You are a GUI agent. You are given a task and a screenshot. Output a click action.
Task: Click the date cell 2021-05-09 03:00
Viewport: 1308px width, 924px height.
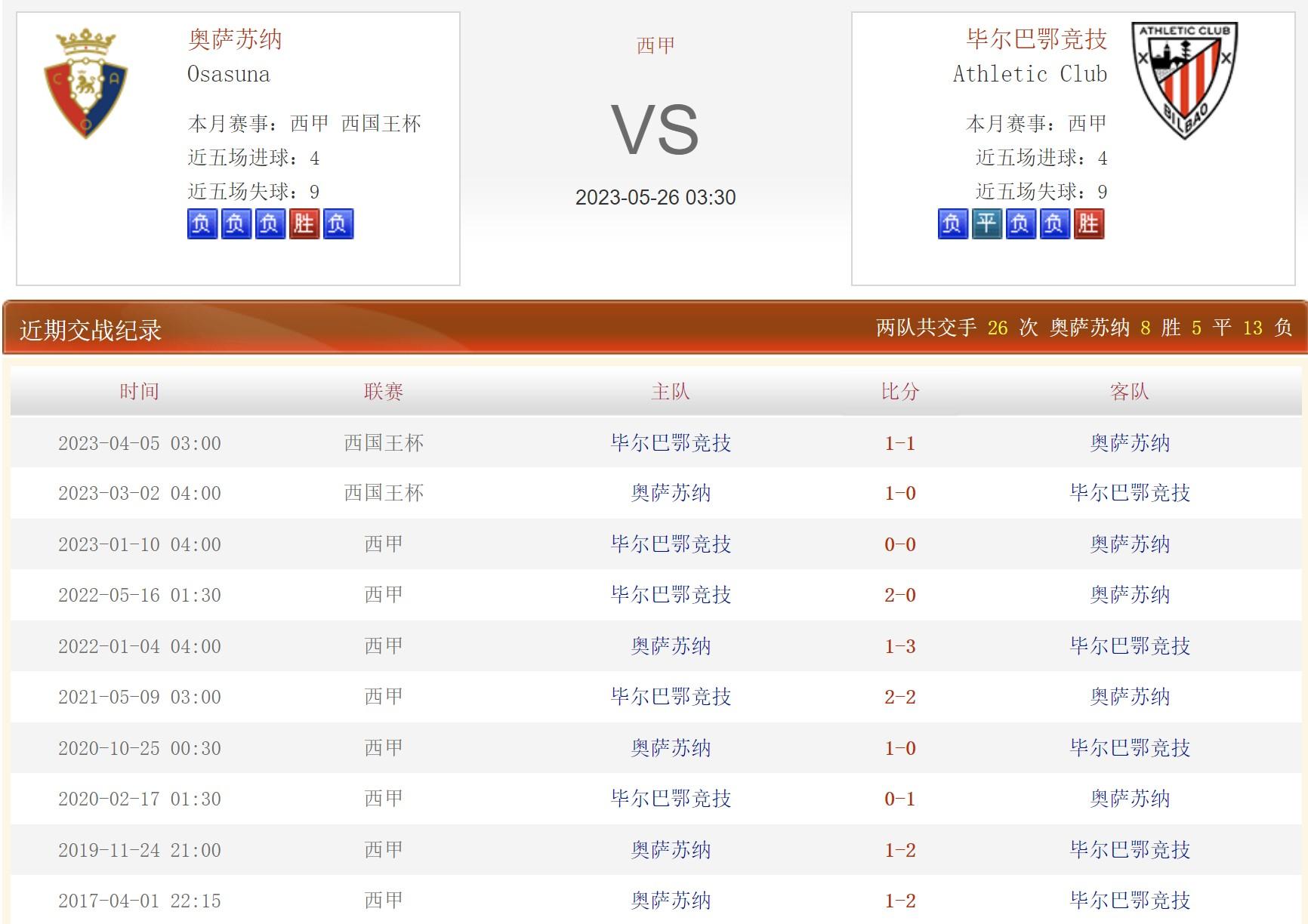tap(140, 698)
